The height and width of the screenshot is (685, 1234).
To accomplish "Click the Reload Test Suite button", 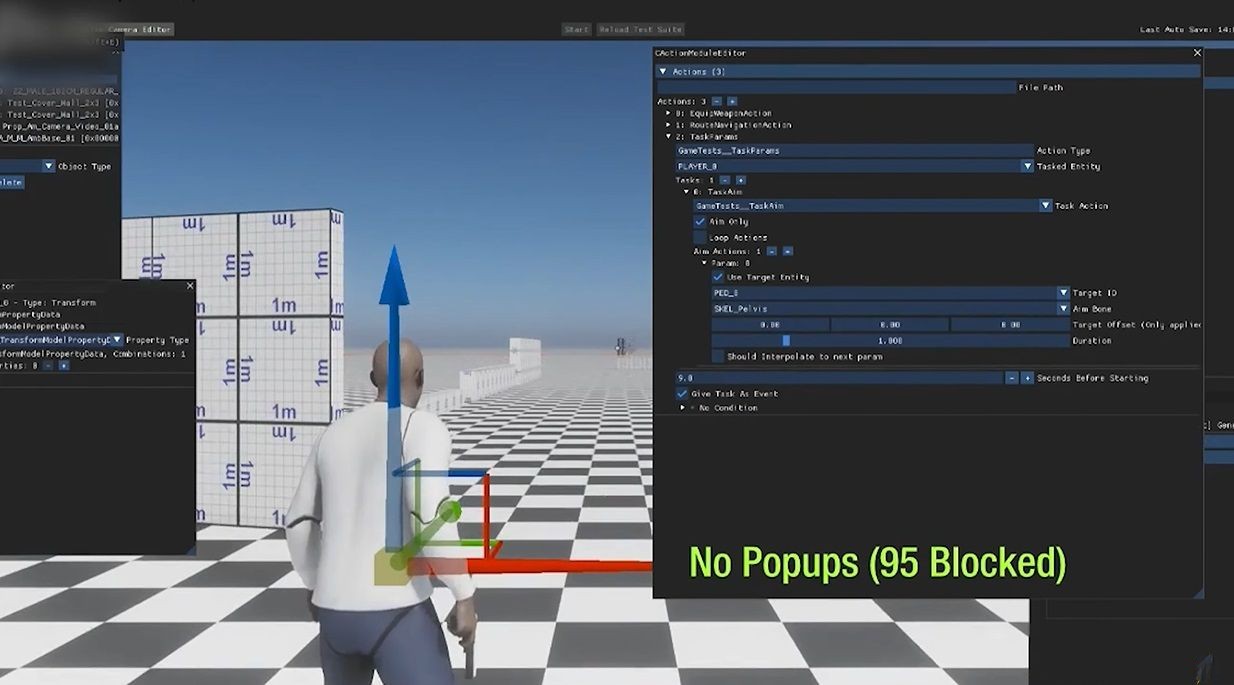I will coord(640,29).
